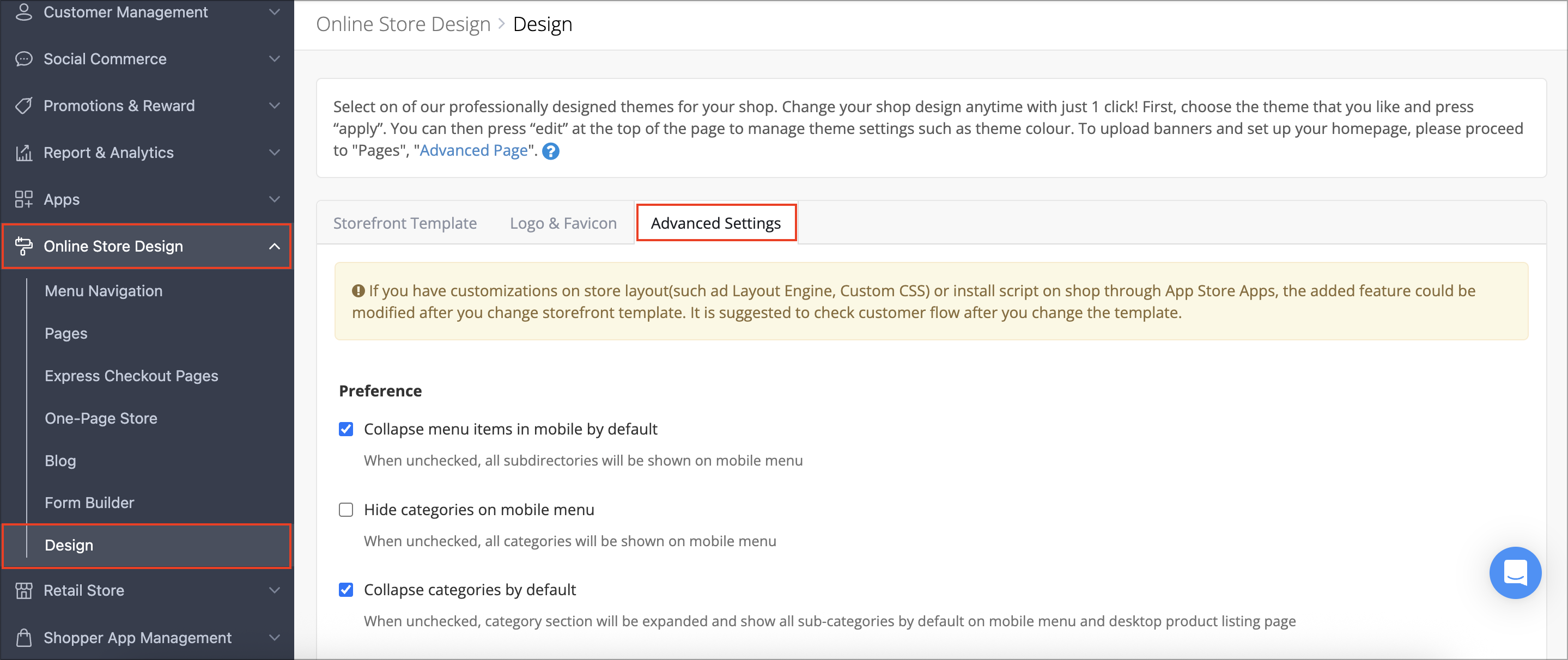
Task: Click Online Store Design breadcrumb link
Action: pos(403,25)
